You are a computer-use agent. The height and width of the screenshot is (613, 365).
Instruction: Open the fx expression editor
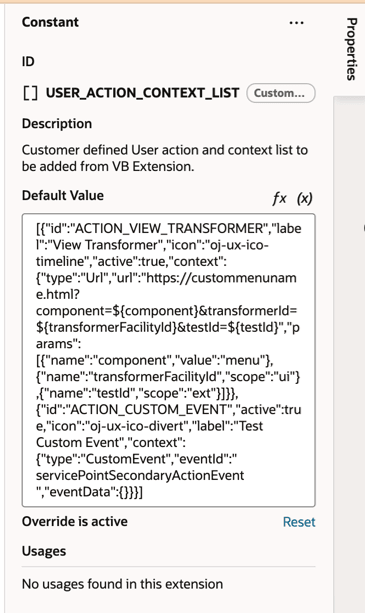coord(279,198)
